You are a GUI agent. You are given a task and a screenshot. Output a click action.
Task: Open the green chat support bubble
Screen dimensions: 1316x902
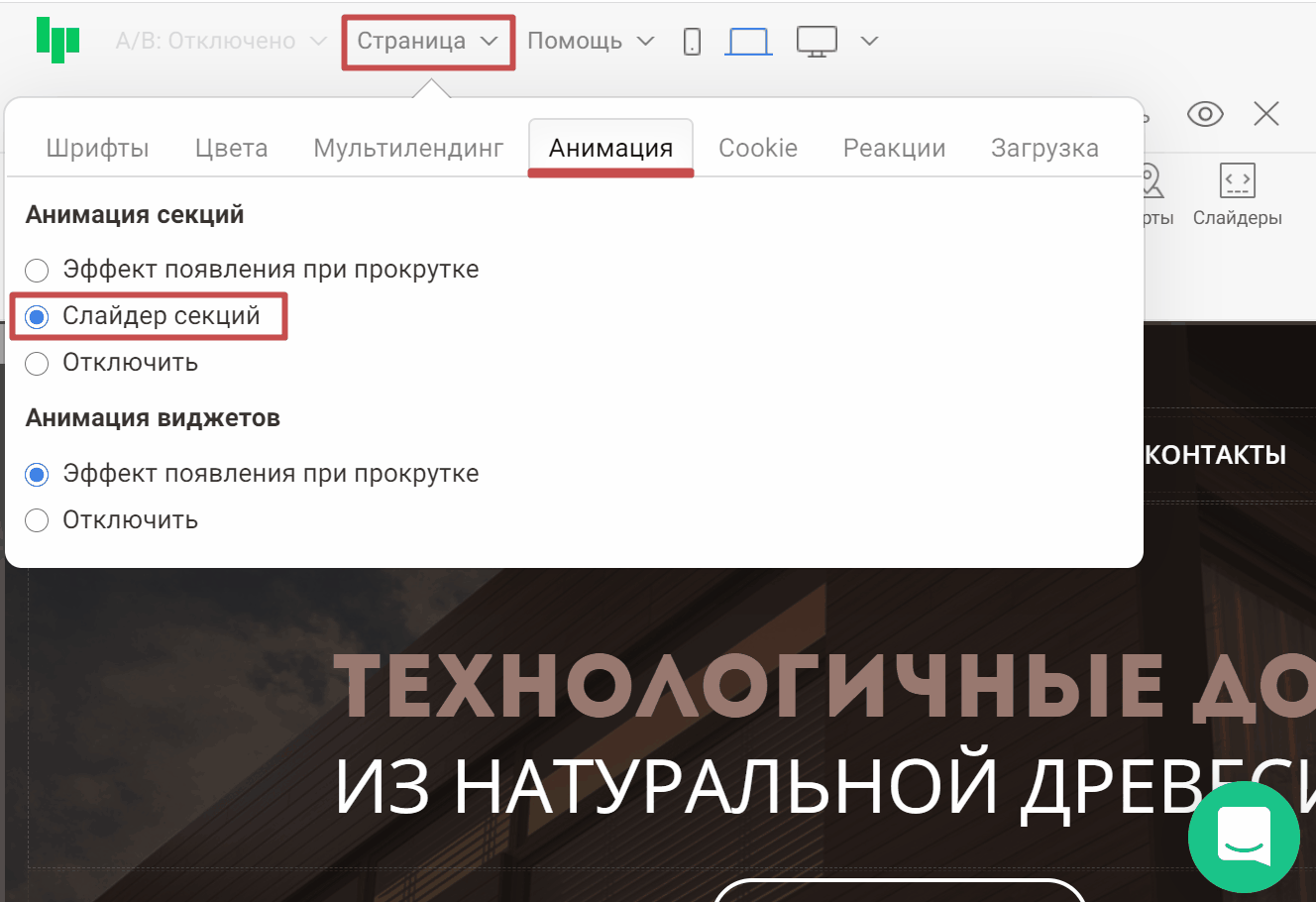1244,837
